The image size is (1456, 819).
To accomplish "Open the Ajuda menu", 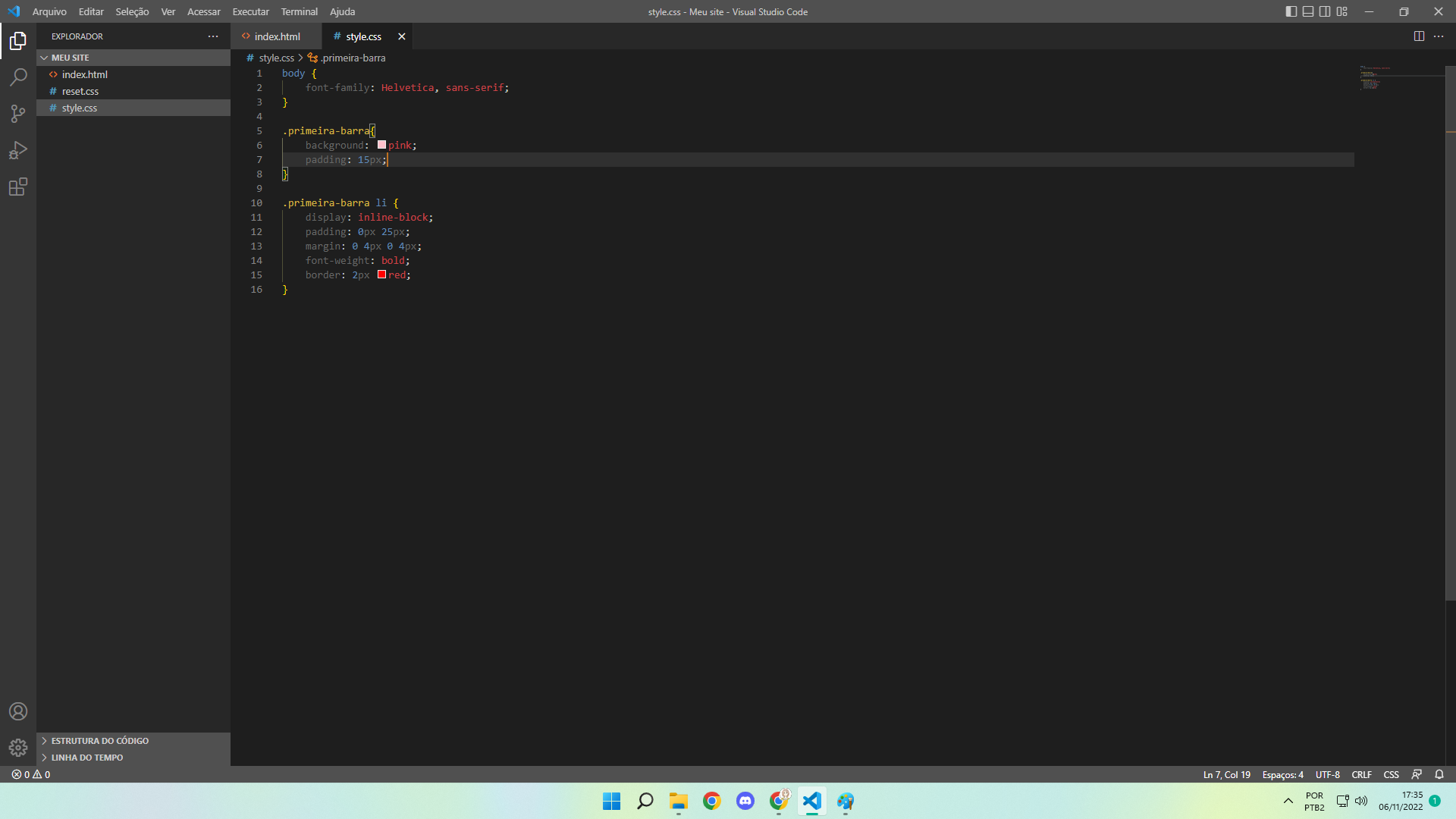I will [x=343, y=11].
